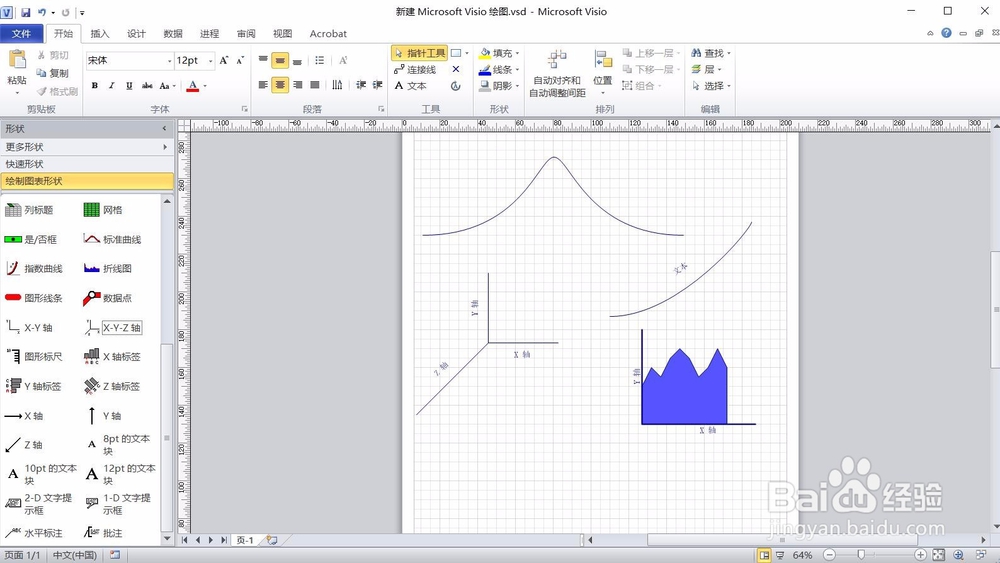
Task: Click the Undo arrow icon
Action: click(42, 12)
